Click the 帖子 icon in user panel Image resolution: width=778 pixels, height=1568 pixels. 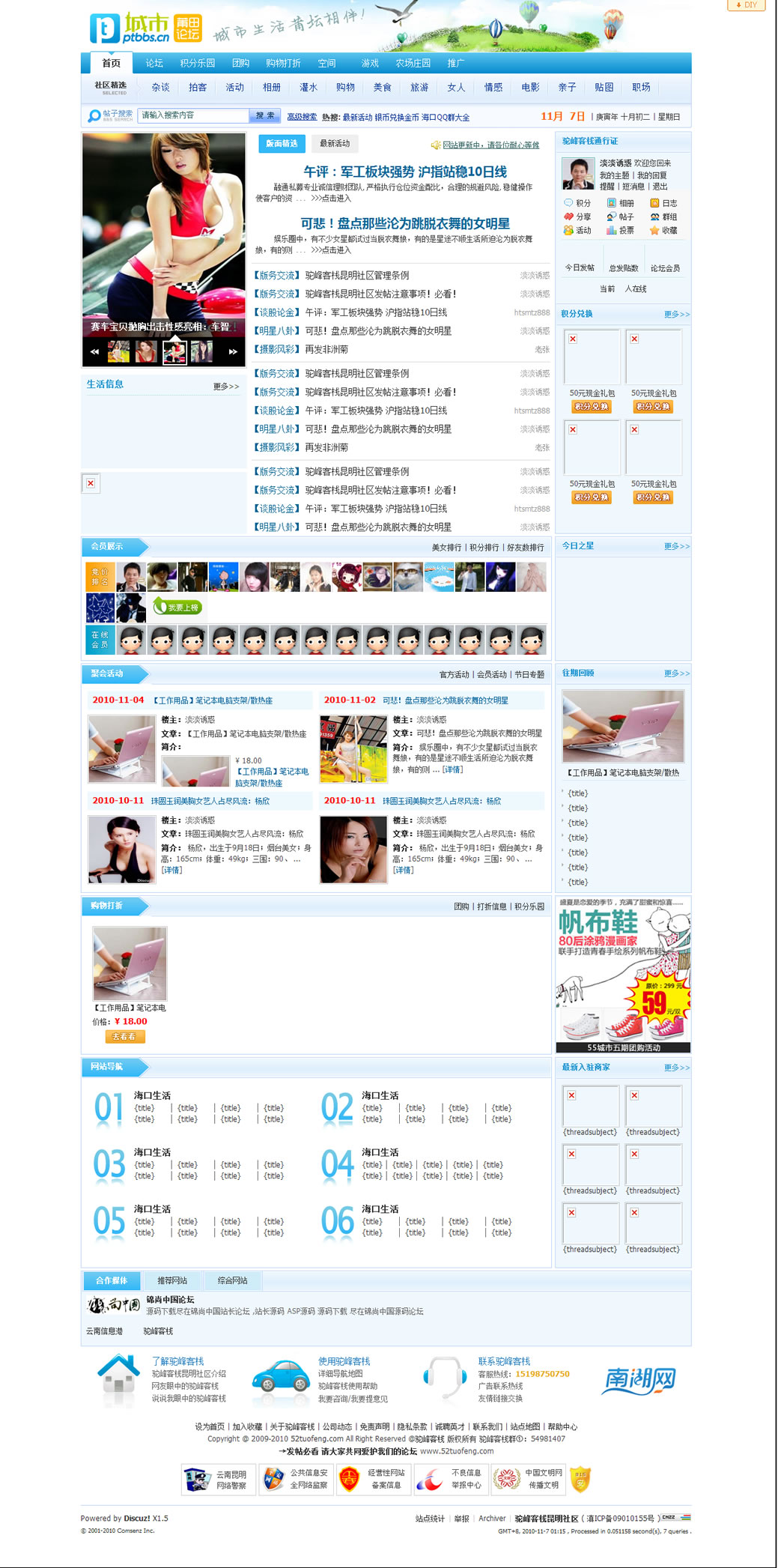611,217
